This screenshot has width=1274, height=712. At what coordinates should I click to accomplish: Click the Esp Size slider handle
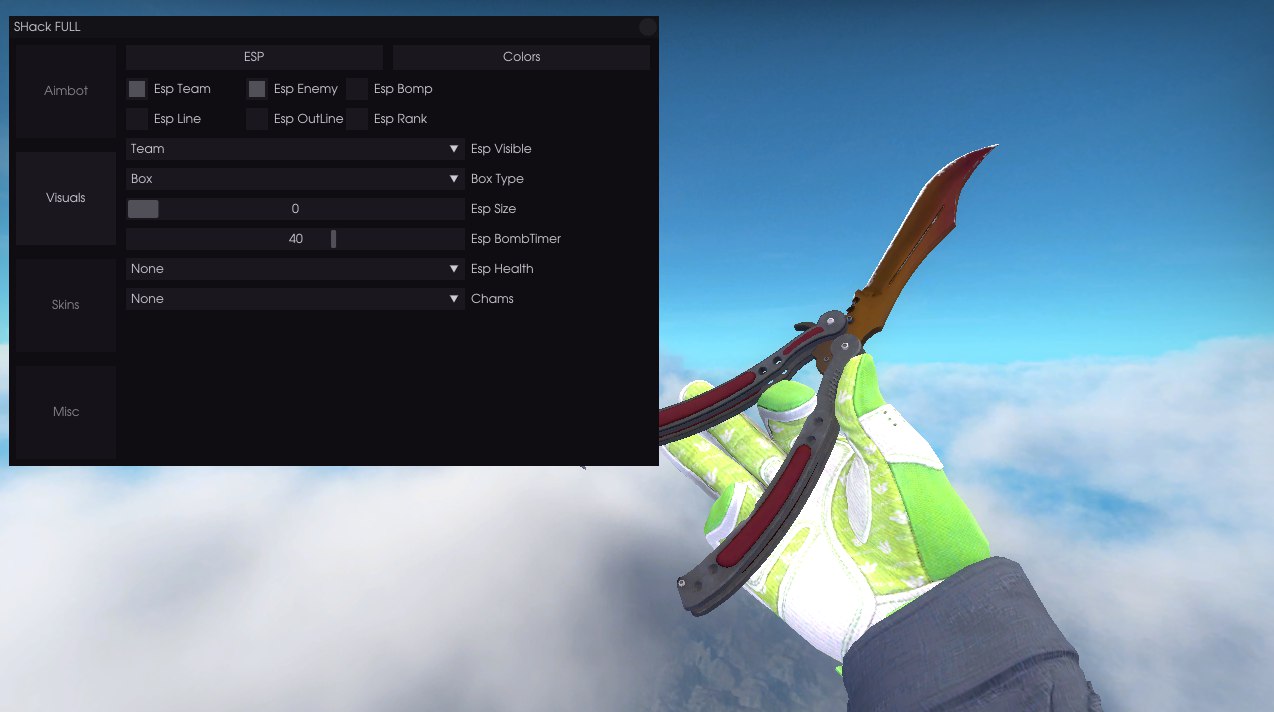click(x=143, y=209)
